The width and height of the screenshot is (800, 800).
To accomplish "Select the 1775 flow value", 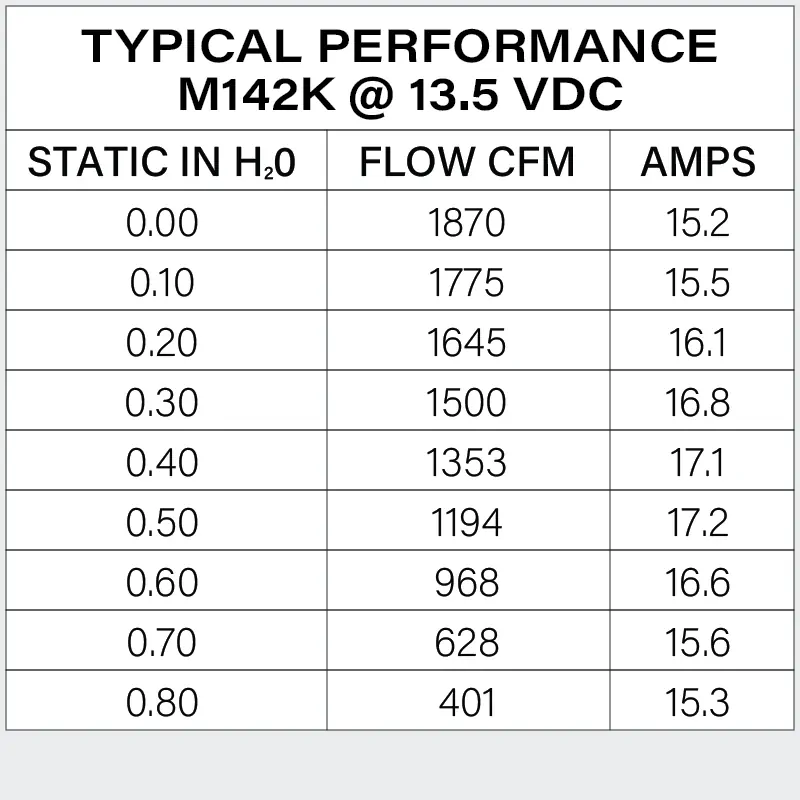I will pos(467,282).
